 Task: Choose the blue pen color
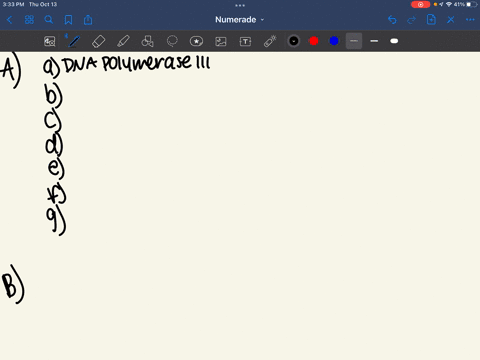coord(334,41)
